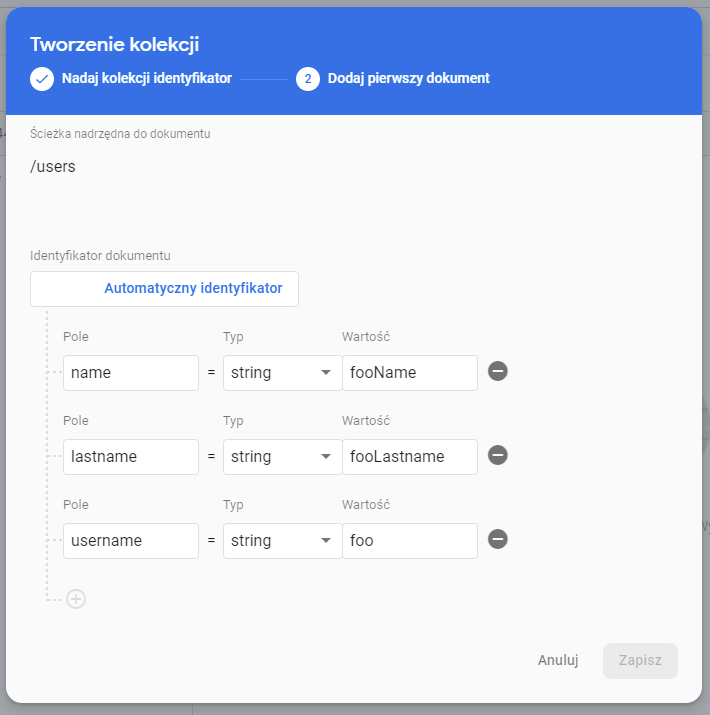Image resolution: width=710 pixels, height=715 pixels.
Task: Click the Zapisz button
Action: tap(640, 660)
